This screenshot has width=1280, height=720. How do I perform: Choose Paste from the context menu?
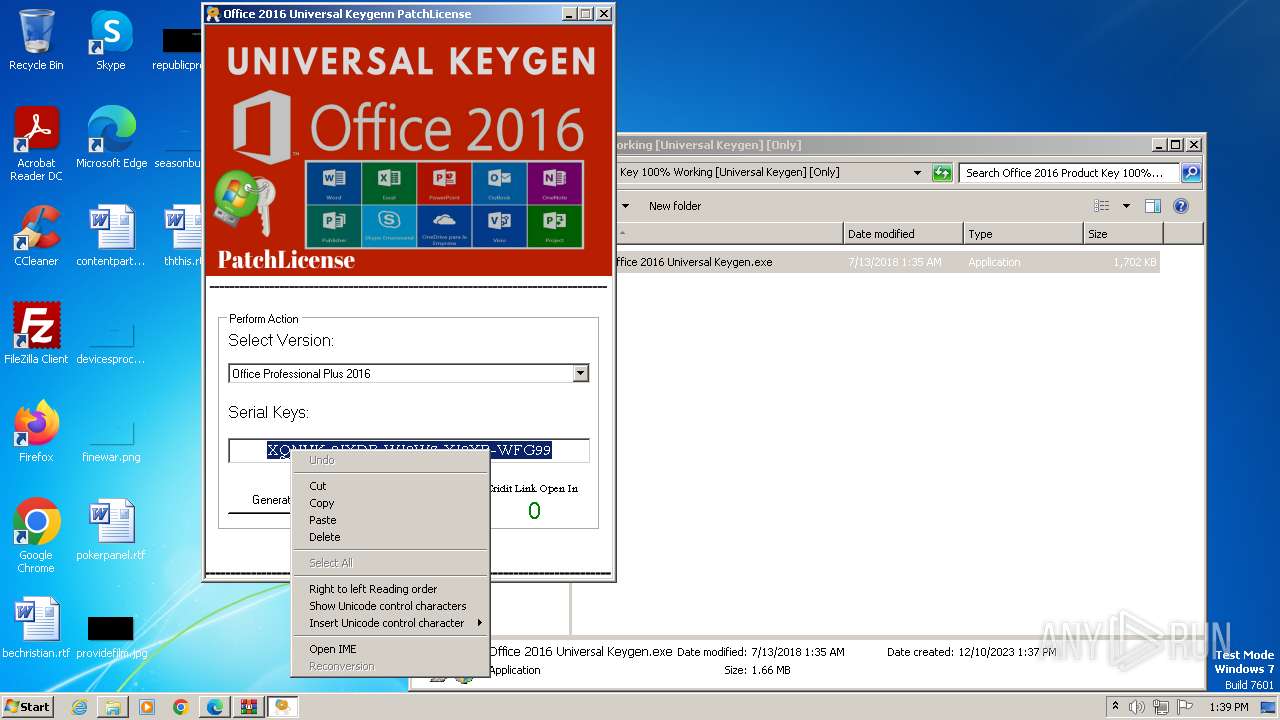tap(389, 520)
